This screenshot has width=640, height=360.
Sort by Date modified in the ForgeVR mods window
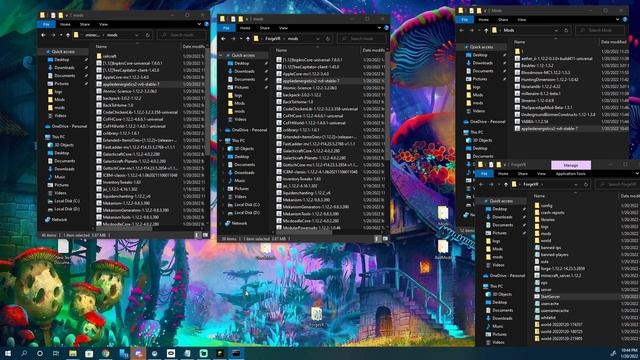pos(373,50)
